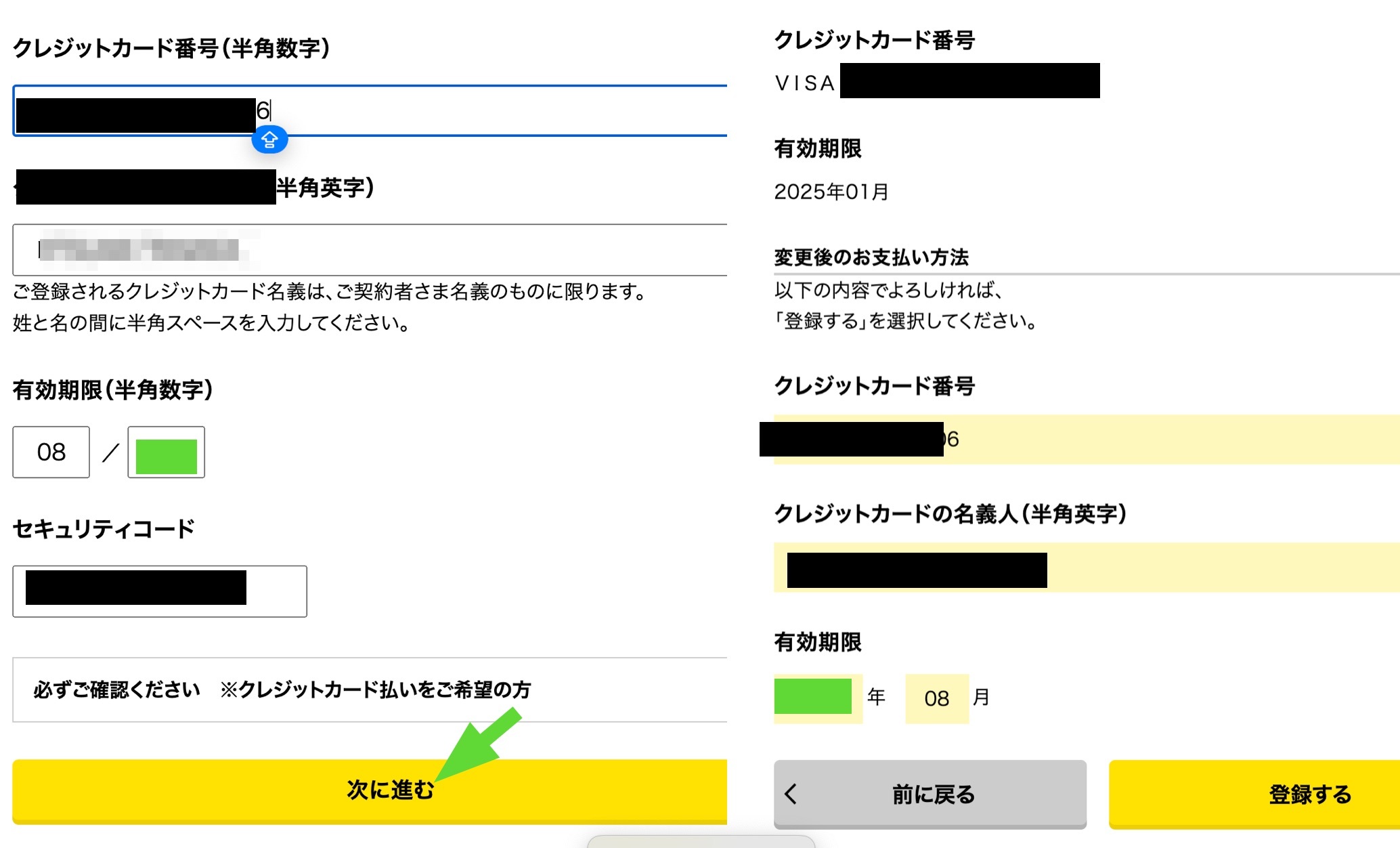The width and height of the screenshot is (1400, 848).
Task: Click the 有効期限(半角数字) label
Action: [x=113, y=389]
